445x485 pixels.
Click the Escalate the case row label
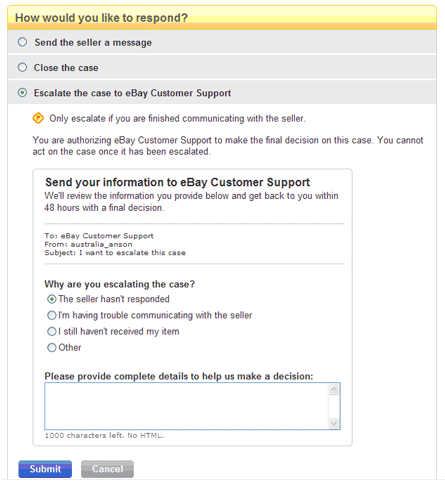132,93
